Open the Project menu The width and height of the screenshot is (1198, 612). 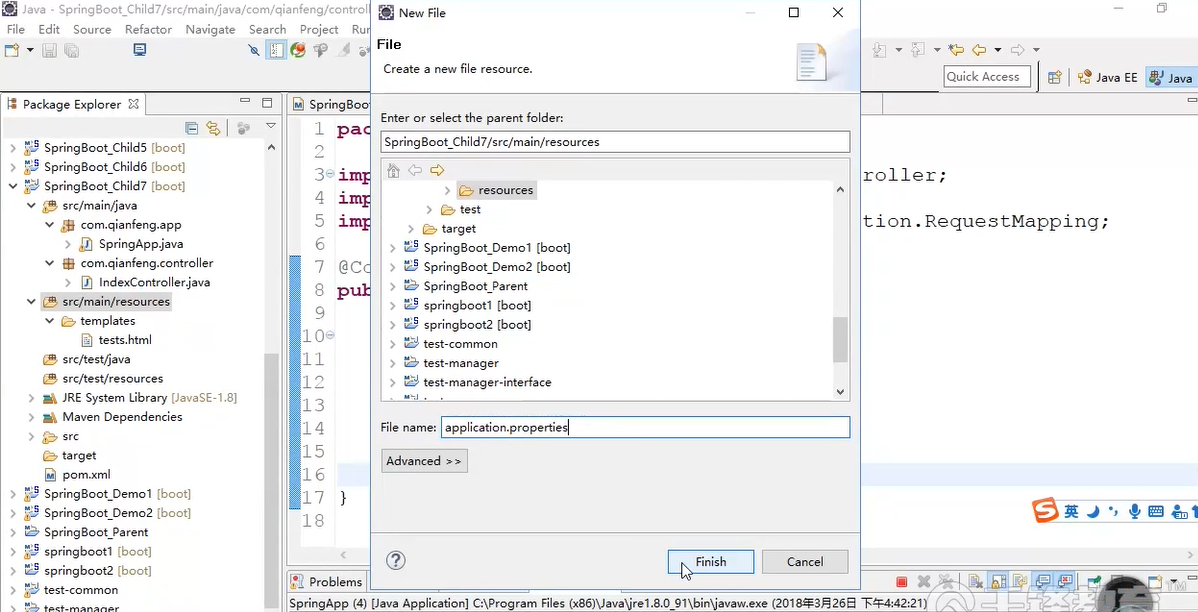pyautogui.click(x=319, y=29)
